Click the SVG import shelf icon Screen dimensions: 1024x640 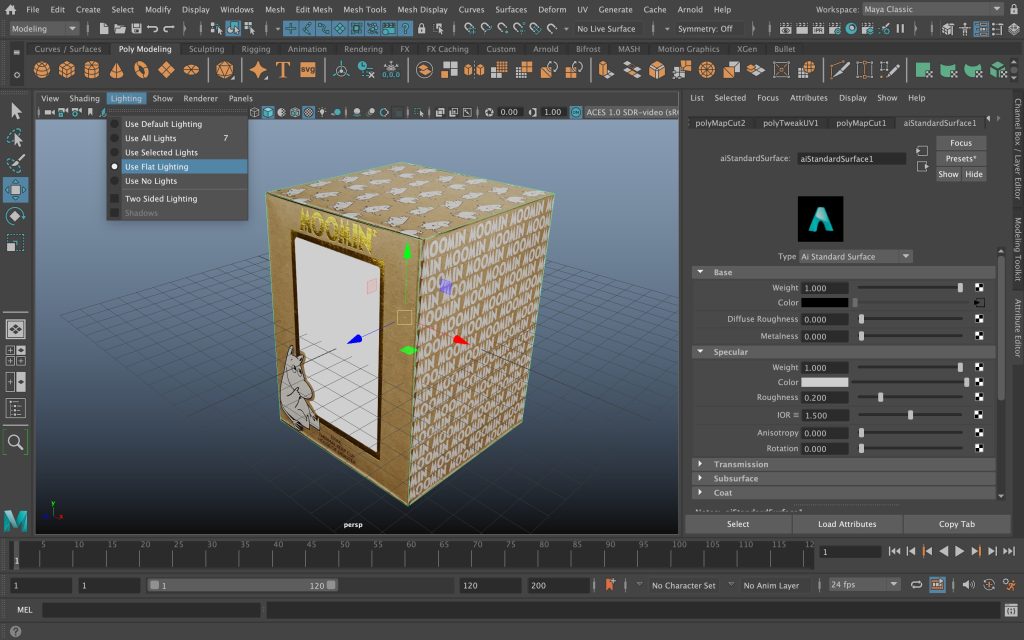(308, 70)
